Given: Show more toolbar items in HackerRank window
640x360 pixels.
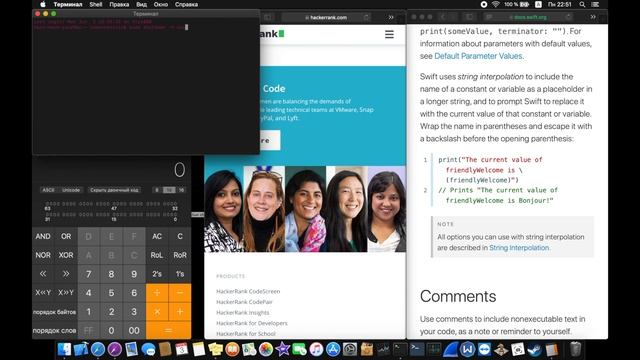Looking at the screenshot, I should 391,17.
